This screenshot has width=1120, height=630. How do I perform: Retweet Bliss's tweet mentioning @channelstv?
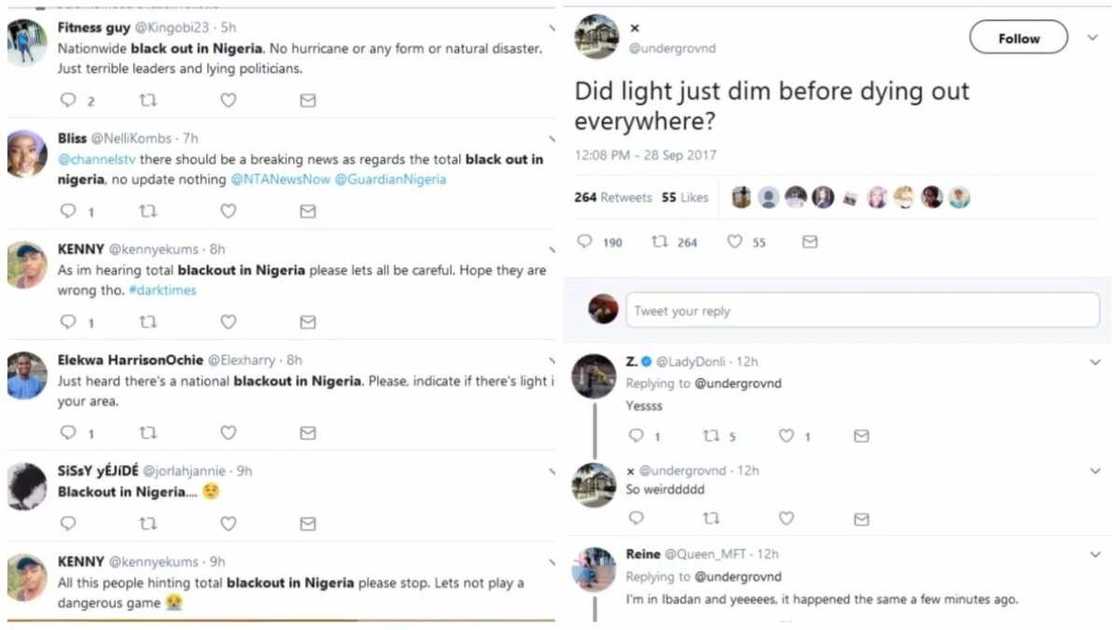coord(148,211)
